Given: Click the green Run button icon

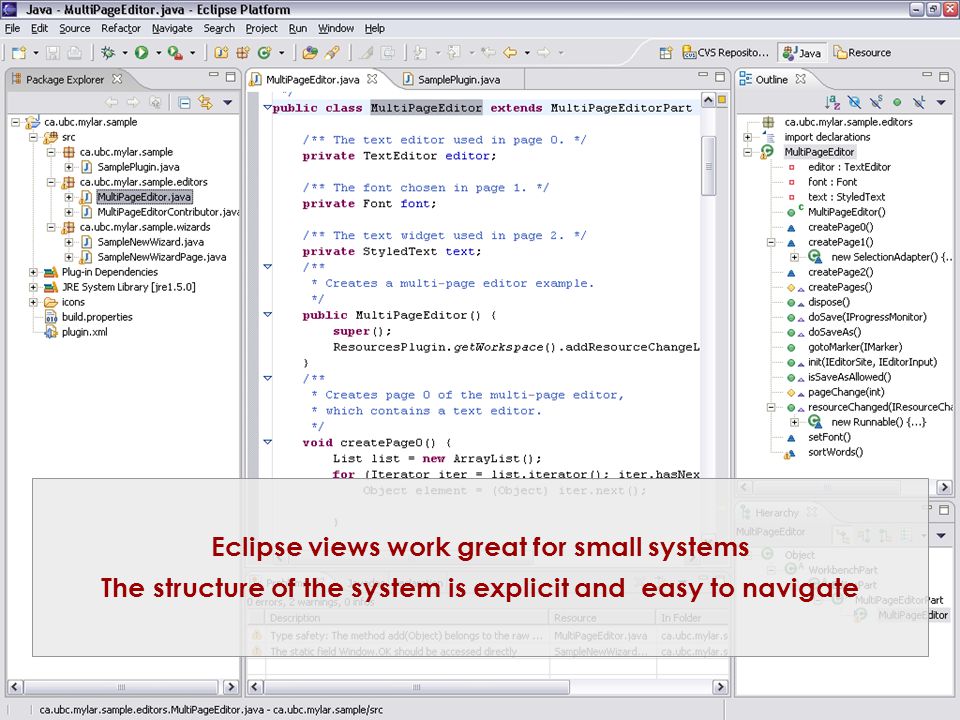Looking at the screenshot, I should (141, 53).
